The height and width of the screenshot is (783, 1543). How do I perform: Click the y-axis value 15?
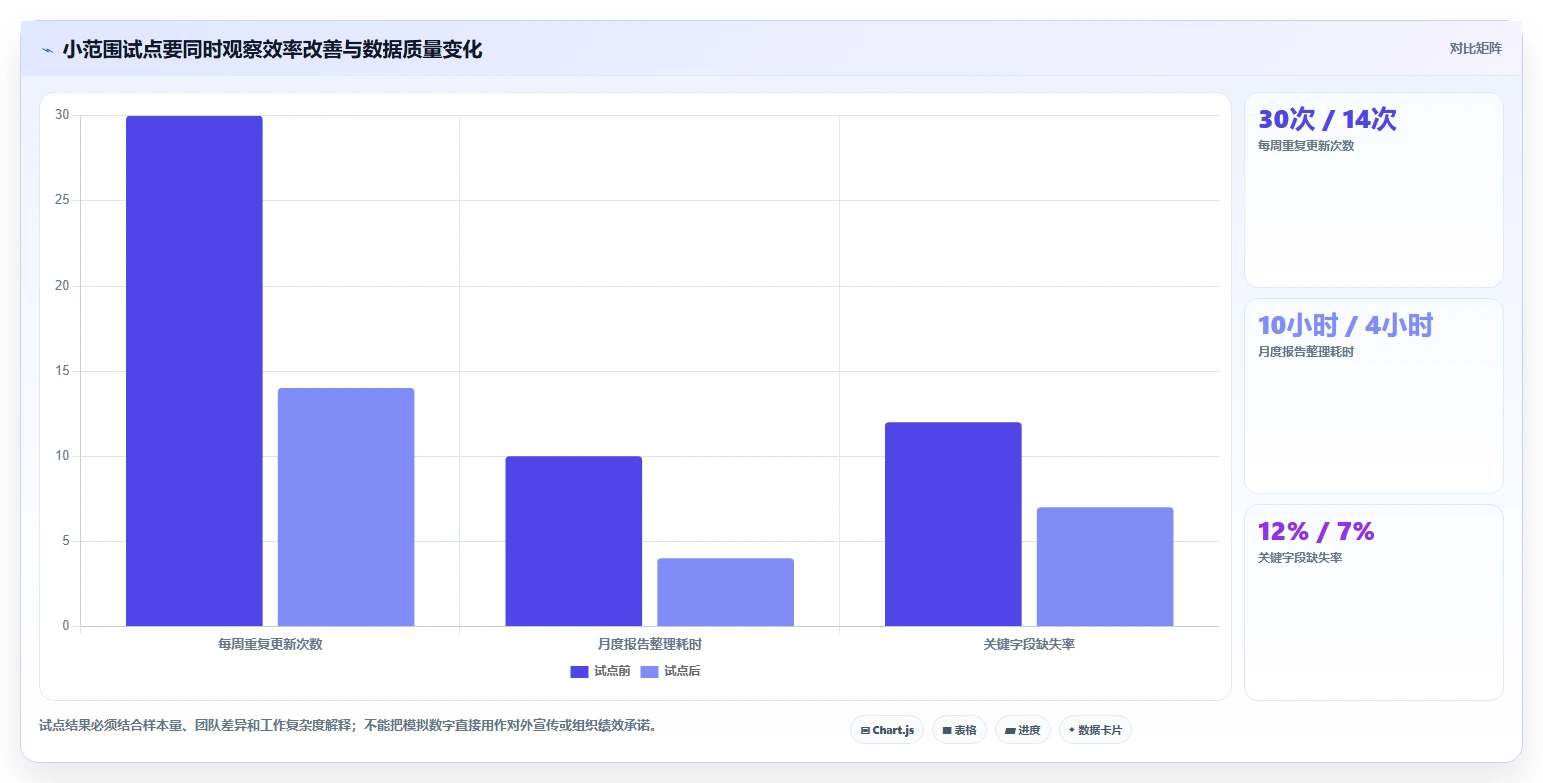(62, 371)
